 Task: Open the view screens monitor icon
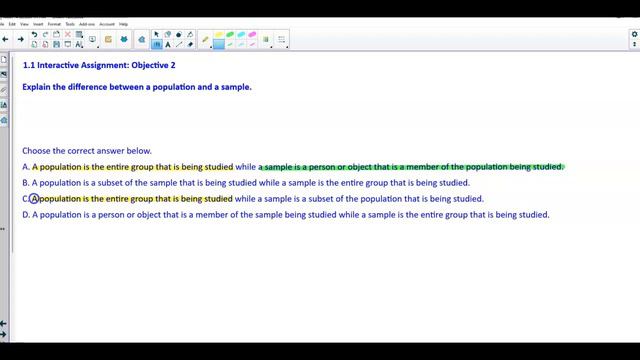pos(93,39)
